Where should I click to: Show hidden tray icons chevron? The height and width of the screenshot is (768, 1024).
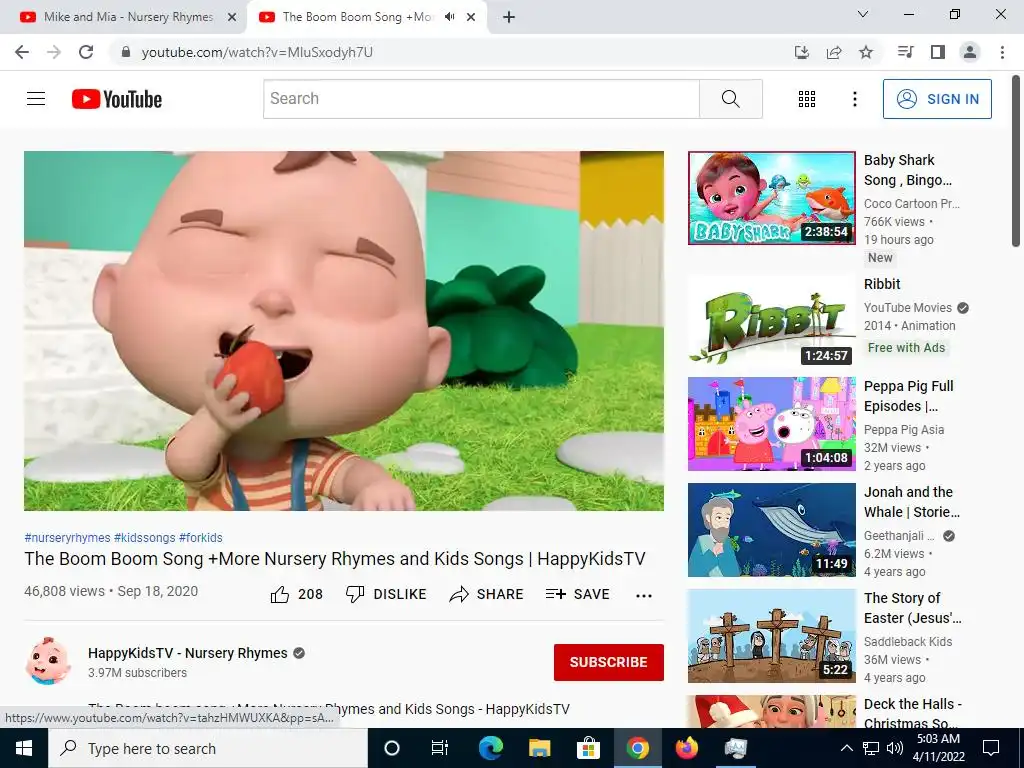click(x=846, y=748)
